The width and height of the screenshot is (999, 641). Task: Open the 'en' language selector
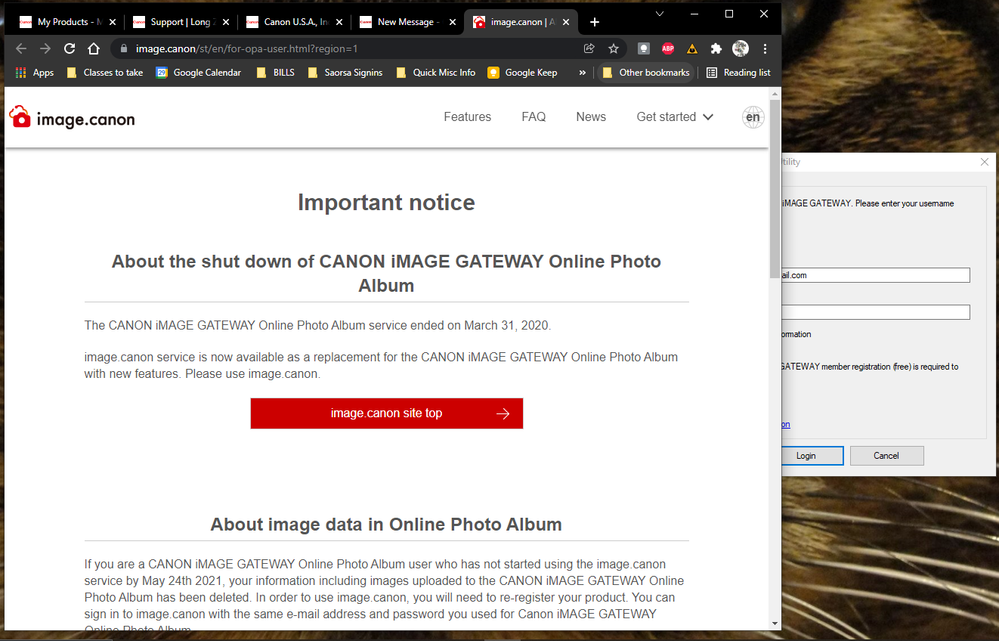753,117
